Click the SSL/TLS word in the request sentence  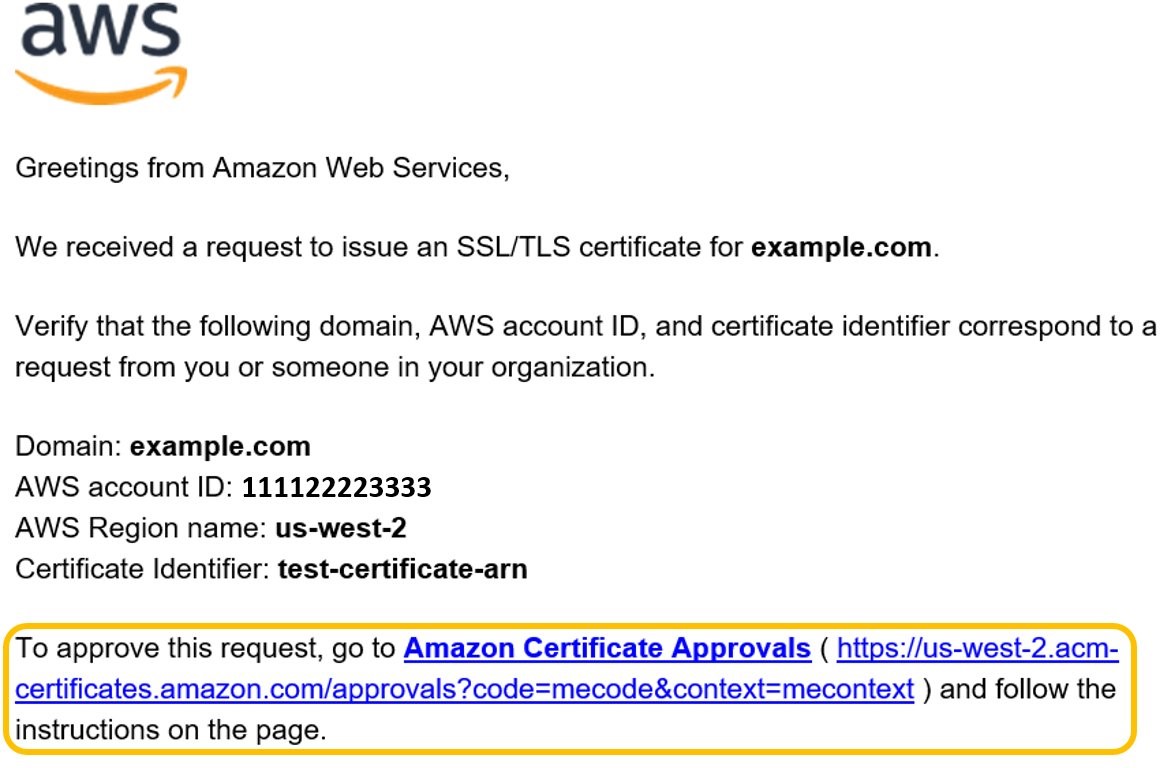[513, 247]
